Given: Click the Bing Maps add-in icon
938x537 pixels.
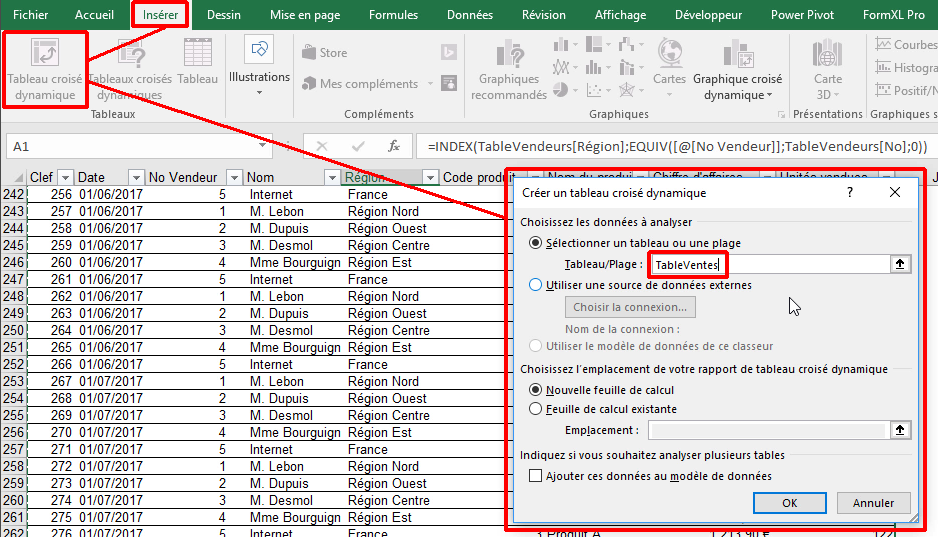Looking at the screenshot, I should pos(449,52).
